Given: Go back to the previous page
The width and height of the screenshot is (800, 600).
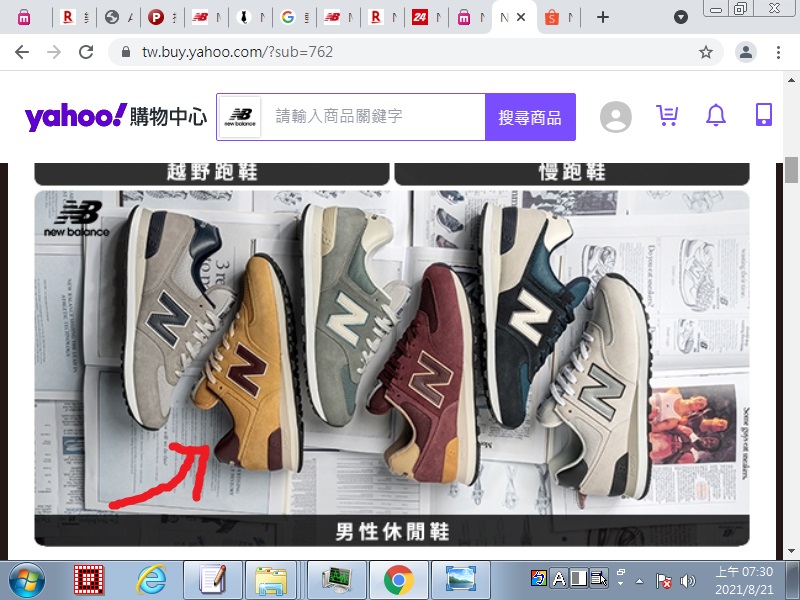Looking at the screenshot, I should coord(22,52).
